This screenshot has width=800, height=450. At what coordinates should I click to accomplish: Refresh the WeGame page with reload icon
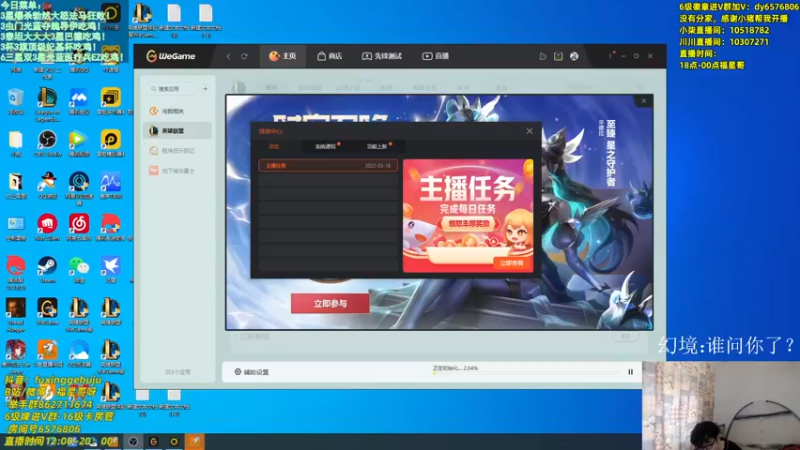point(244,56)
